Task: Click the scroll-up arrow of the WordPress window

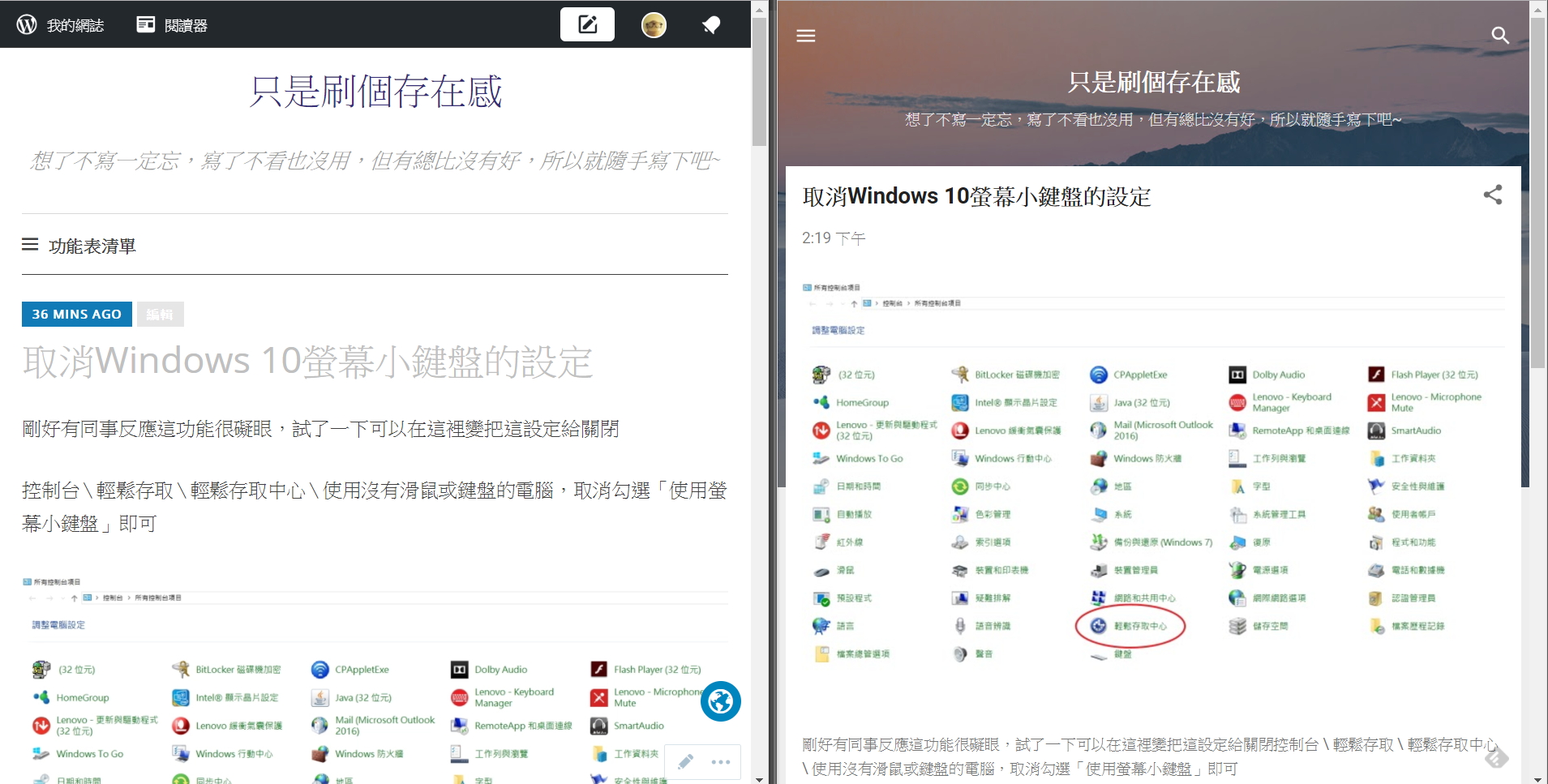Action: click(759, 9)
